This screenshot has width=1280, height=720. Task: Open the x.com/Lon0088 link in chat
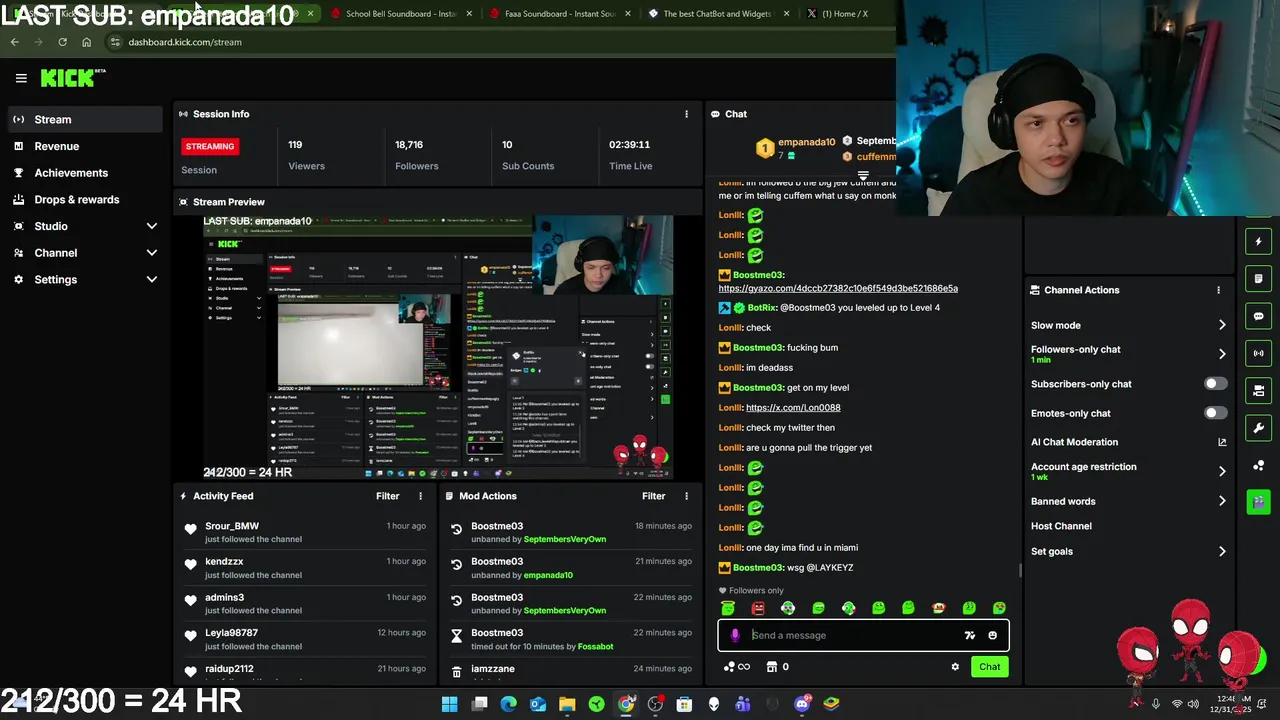793,408
